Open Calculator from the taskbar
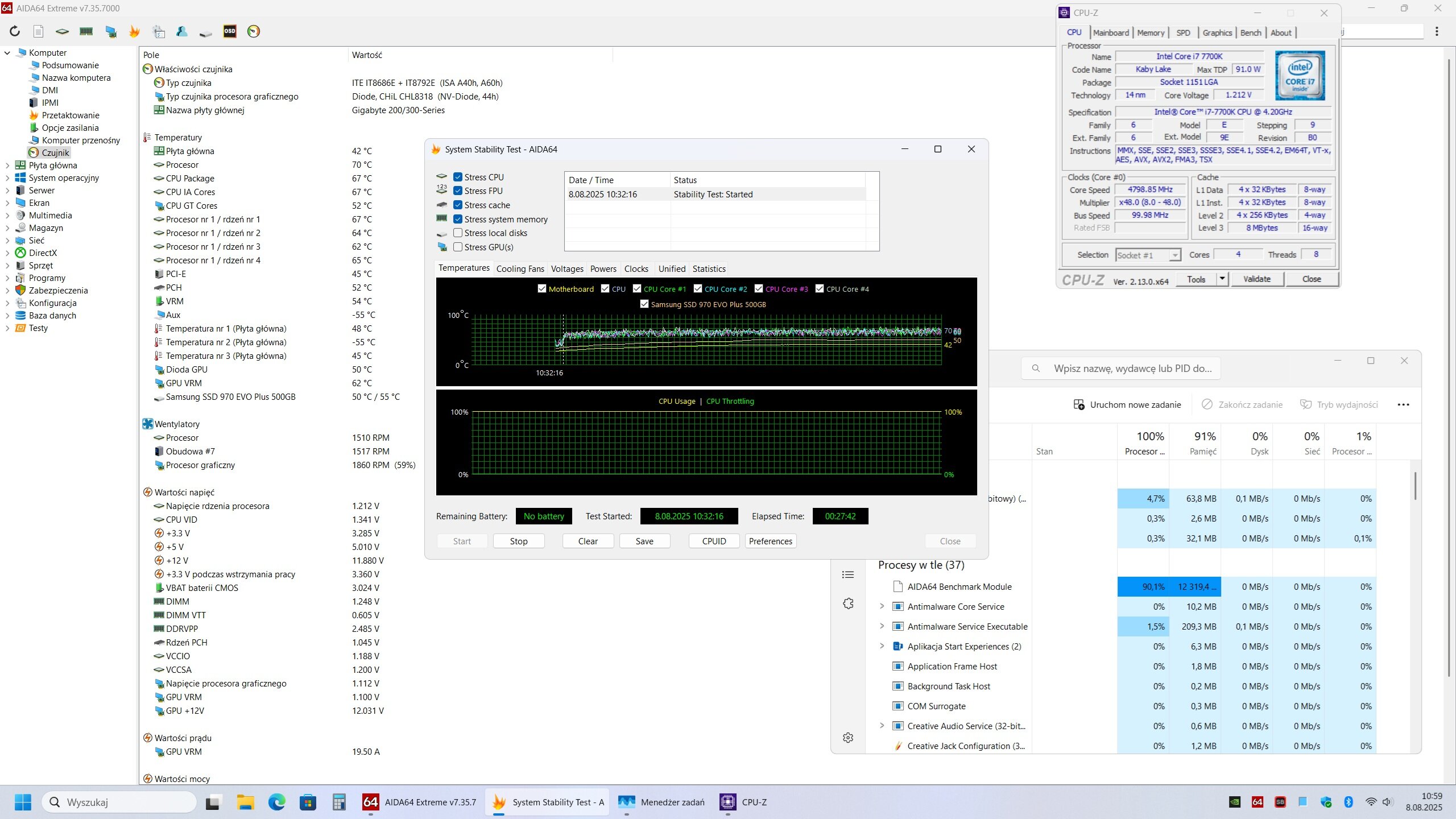 coord(339,802)
